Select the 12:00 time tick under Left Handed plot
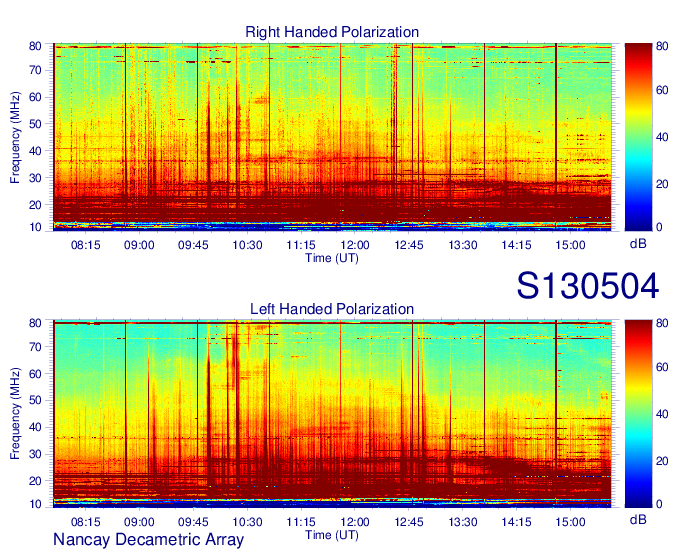Screen dimensions: 680x552 tap(355, 522)
